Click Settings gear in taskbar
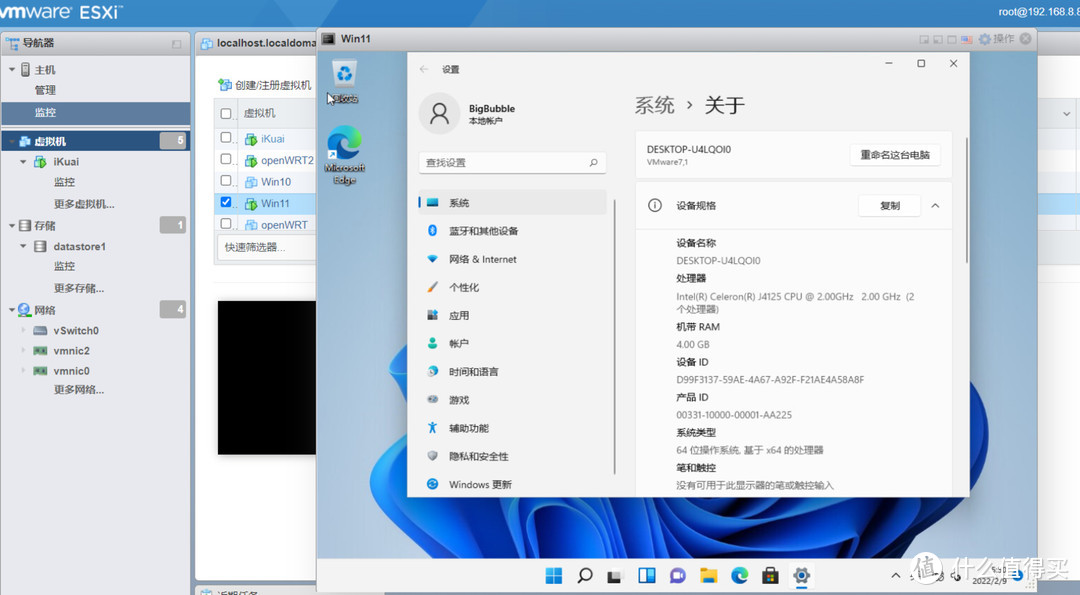This screenshot has height=595, width=1080. coord(801,576)
